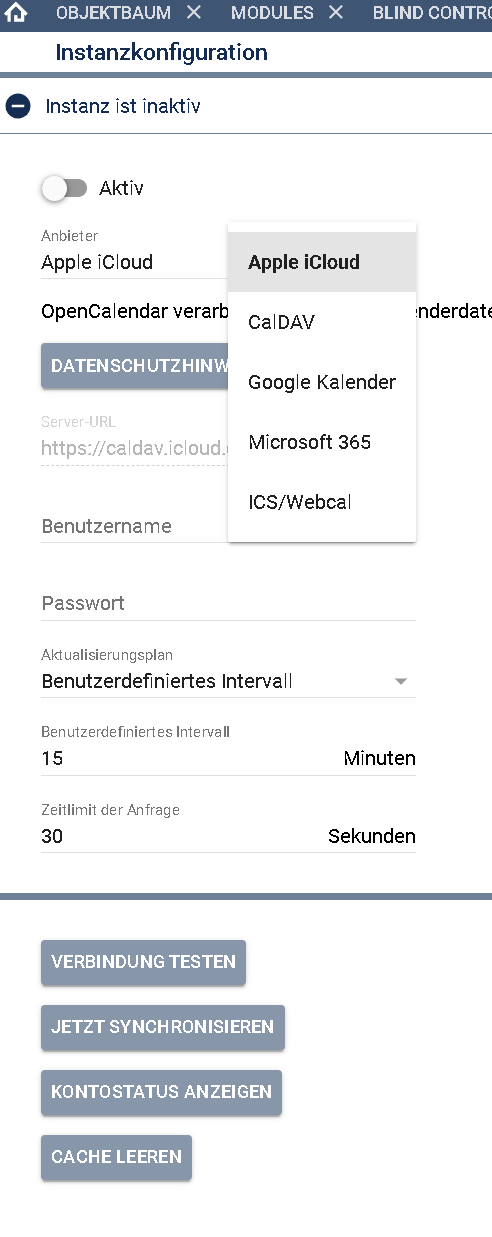Screen dimensions: 492x1237
Task: Open Kontostatus anzeigen
Action: [161, 1092]
